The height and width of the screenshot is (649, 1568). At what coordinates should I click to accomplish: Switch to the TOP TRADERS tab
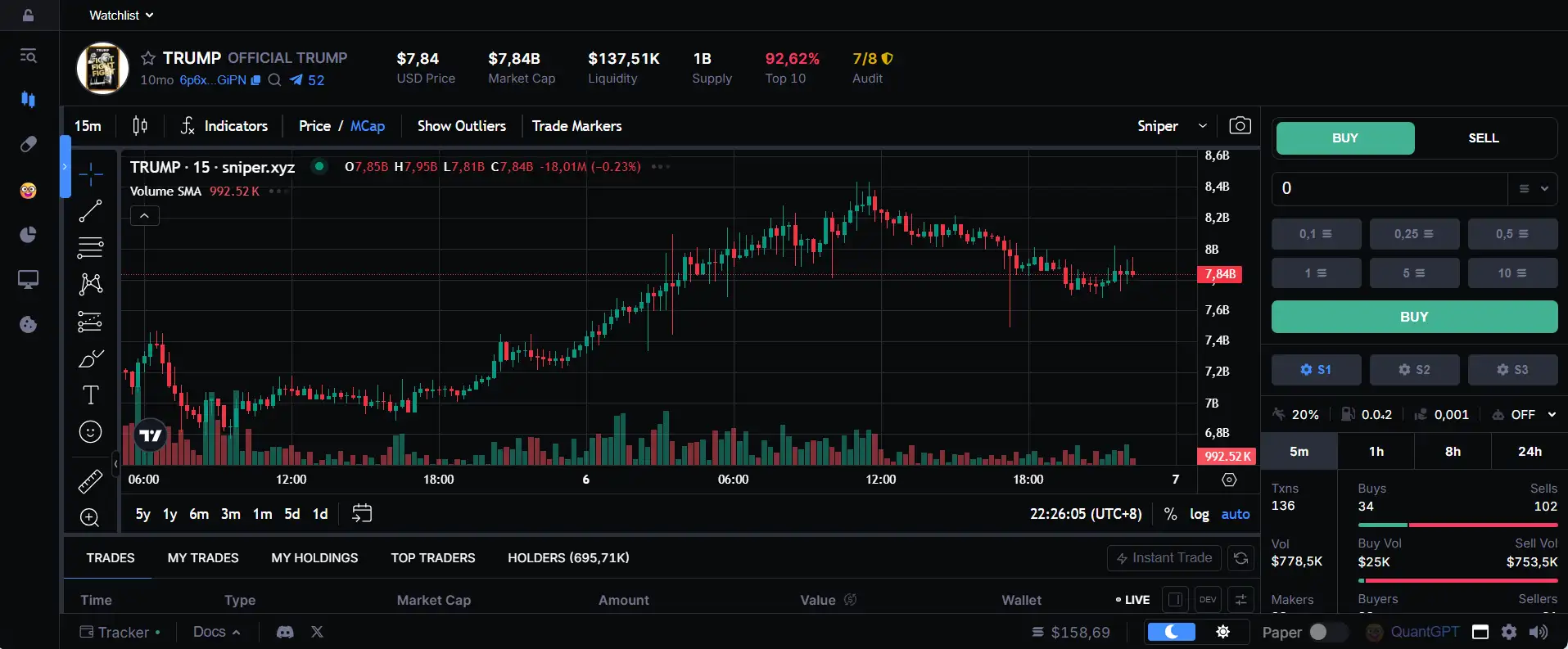point(432,558)
